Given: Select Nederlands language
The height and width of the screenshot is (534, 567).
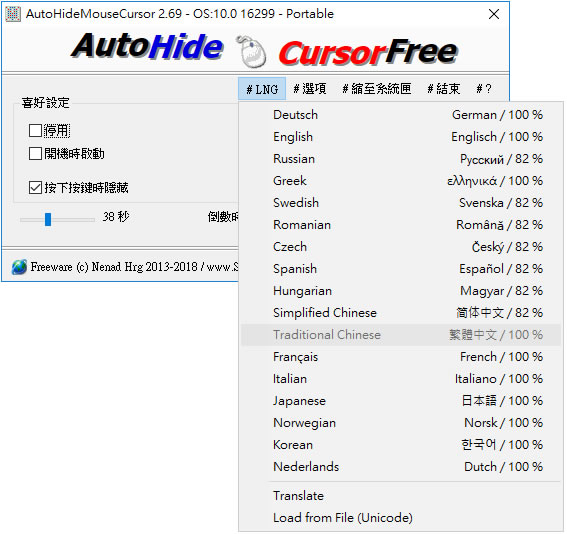Looking at the screenshot, I should point(401,467).
